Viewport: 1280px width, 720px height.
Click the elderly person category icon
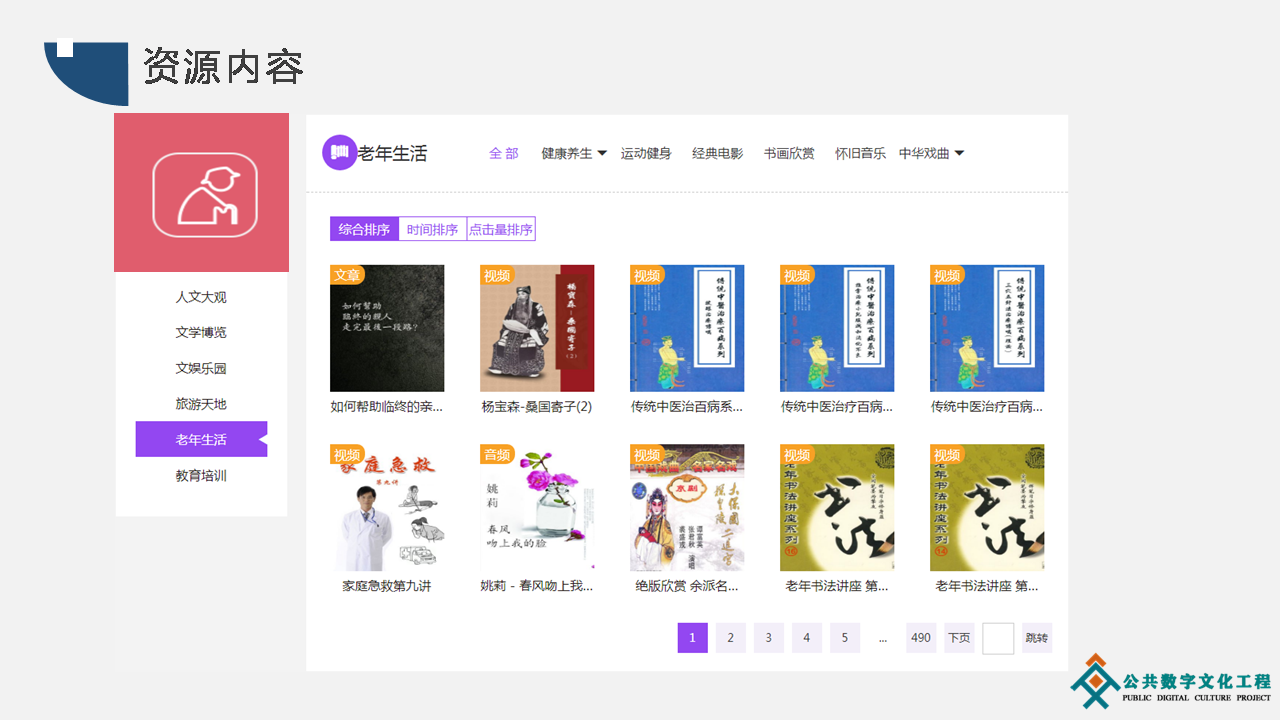pyautogui.click(x=205, y=195)
